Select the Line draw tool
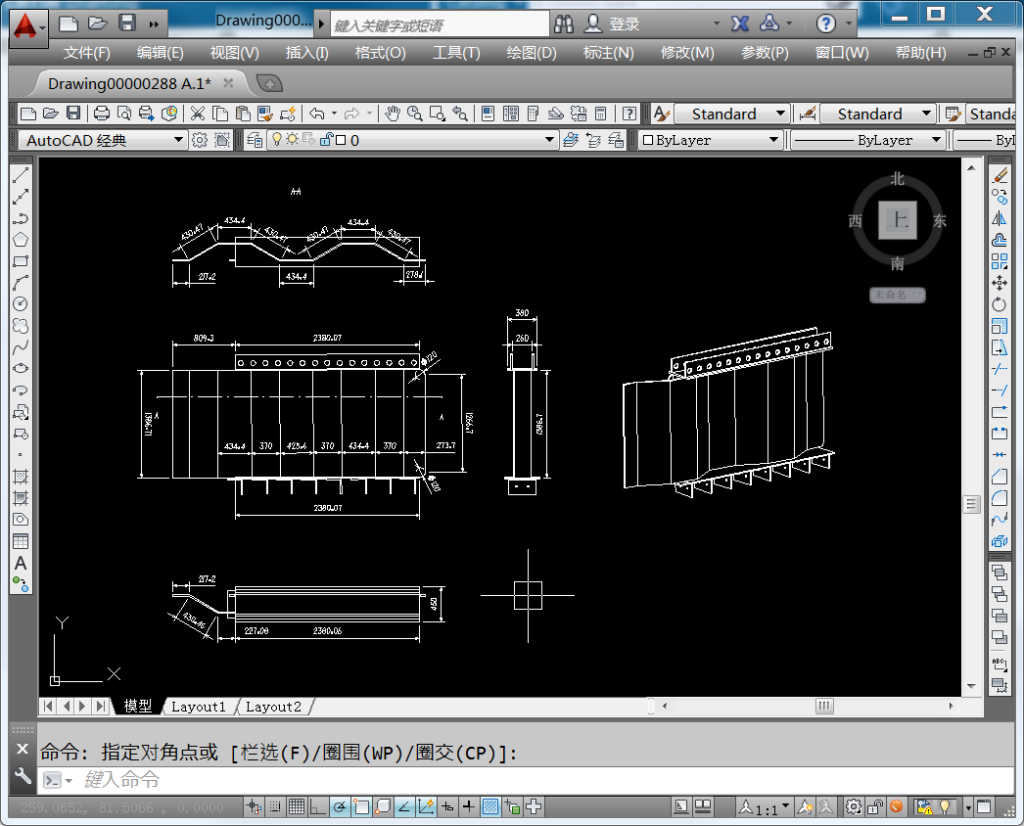Screen dimensions: 1024x826 (x=20, y=176)
